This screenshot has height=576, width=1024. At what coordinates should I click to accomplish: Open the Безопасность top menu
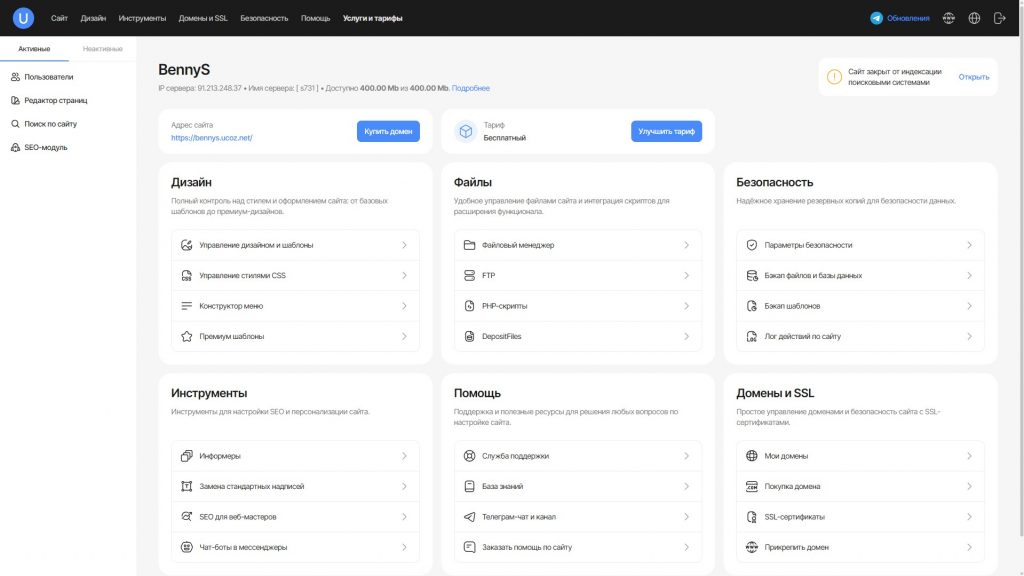pyautogui.click(x=264, y=18)
